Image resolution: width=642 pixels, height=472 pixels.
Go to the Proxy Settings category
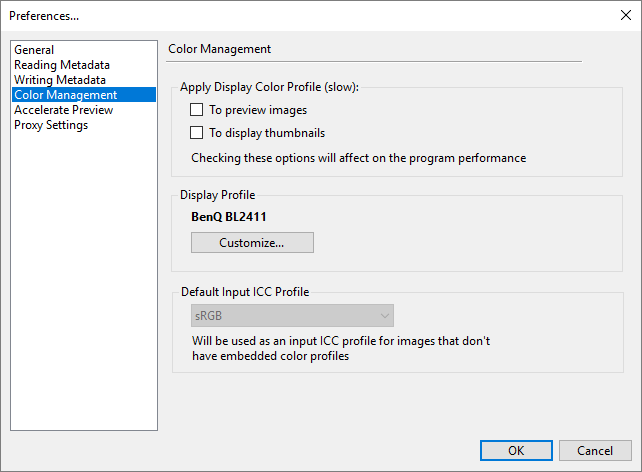pos(51,125)
